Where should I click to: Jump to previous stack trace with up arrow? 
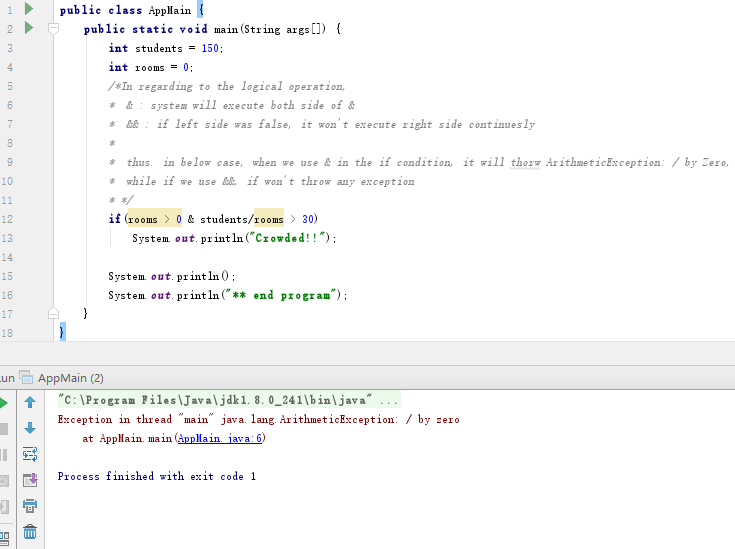(x=30, y=402)
